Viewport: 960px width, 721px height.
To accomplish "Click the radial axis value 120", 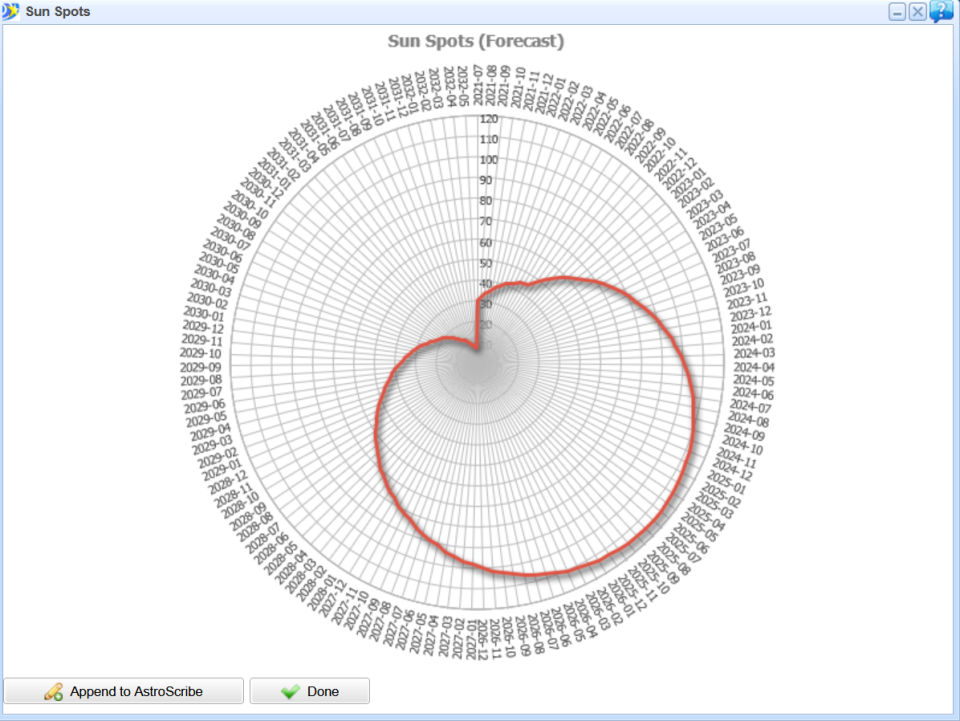I will [x=489, y=119].
